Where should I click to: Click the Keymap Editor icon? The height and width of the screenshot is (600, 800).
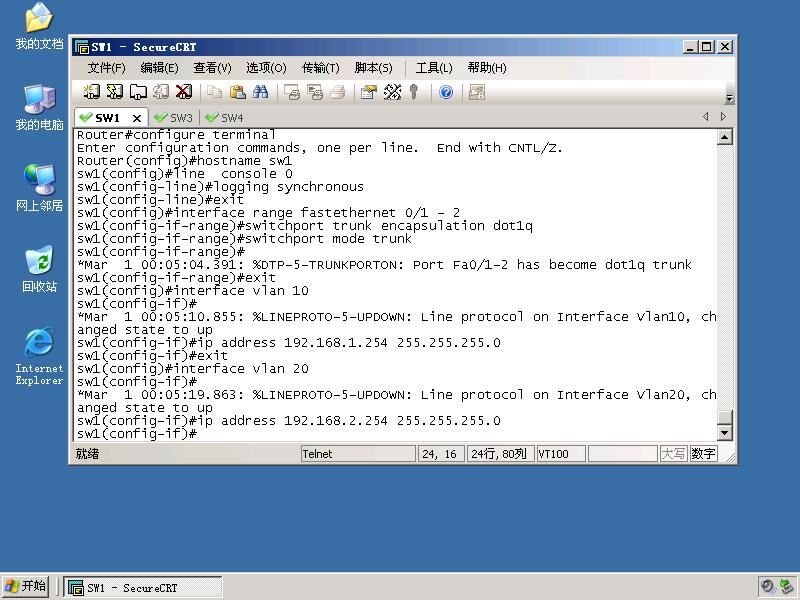tap(392, 92)
